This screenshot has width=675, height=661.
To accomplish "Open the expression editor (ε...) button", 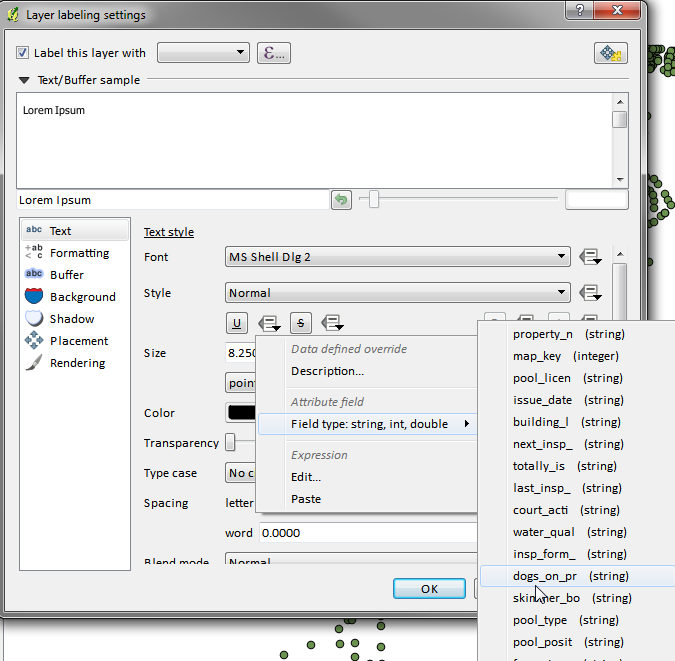I will 273,53.
